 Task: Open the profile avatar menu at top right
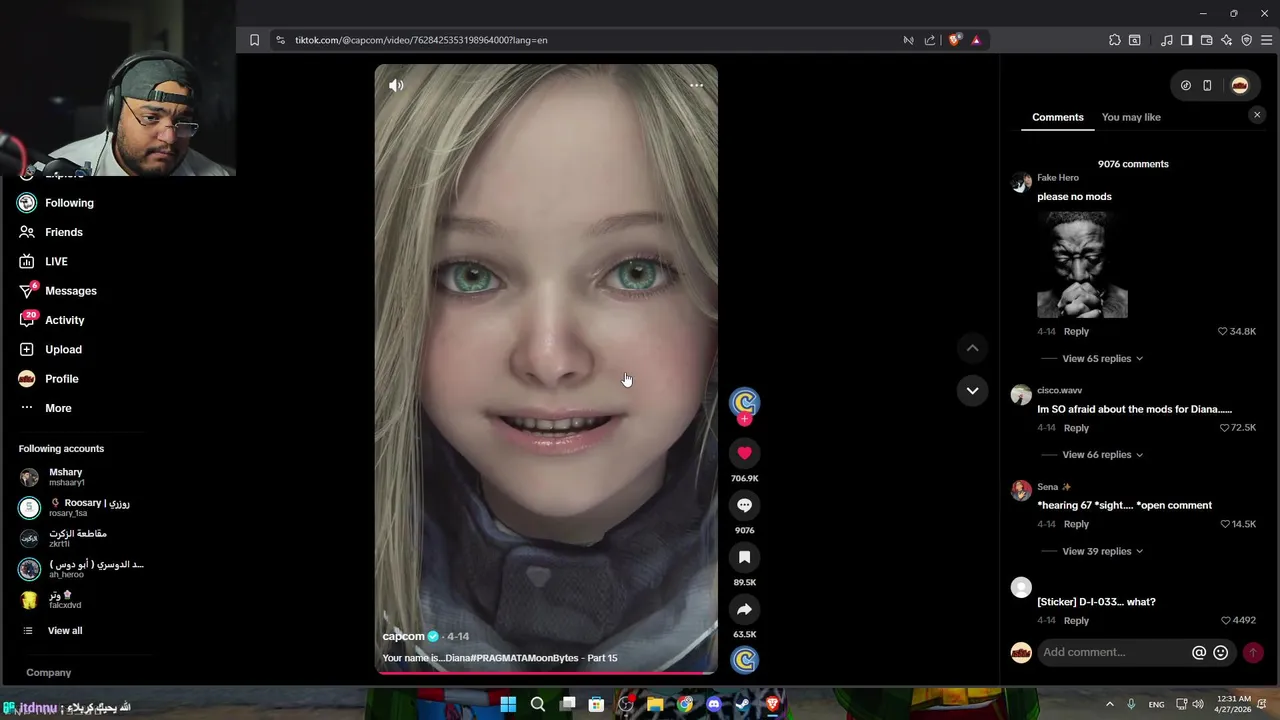coord(1240,86)
